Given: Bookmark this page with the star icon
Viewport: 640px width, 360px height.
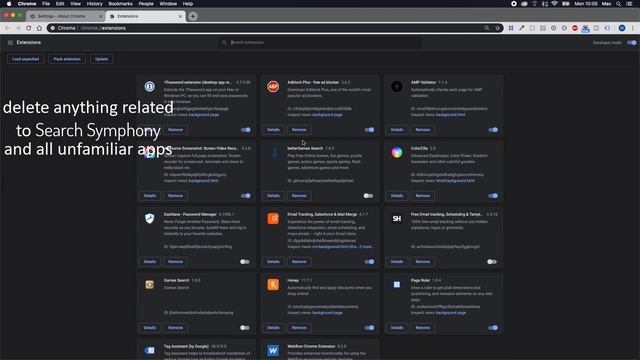Looking at the screenshot, I should (498, 28).
